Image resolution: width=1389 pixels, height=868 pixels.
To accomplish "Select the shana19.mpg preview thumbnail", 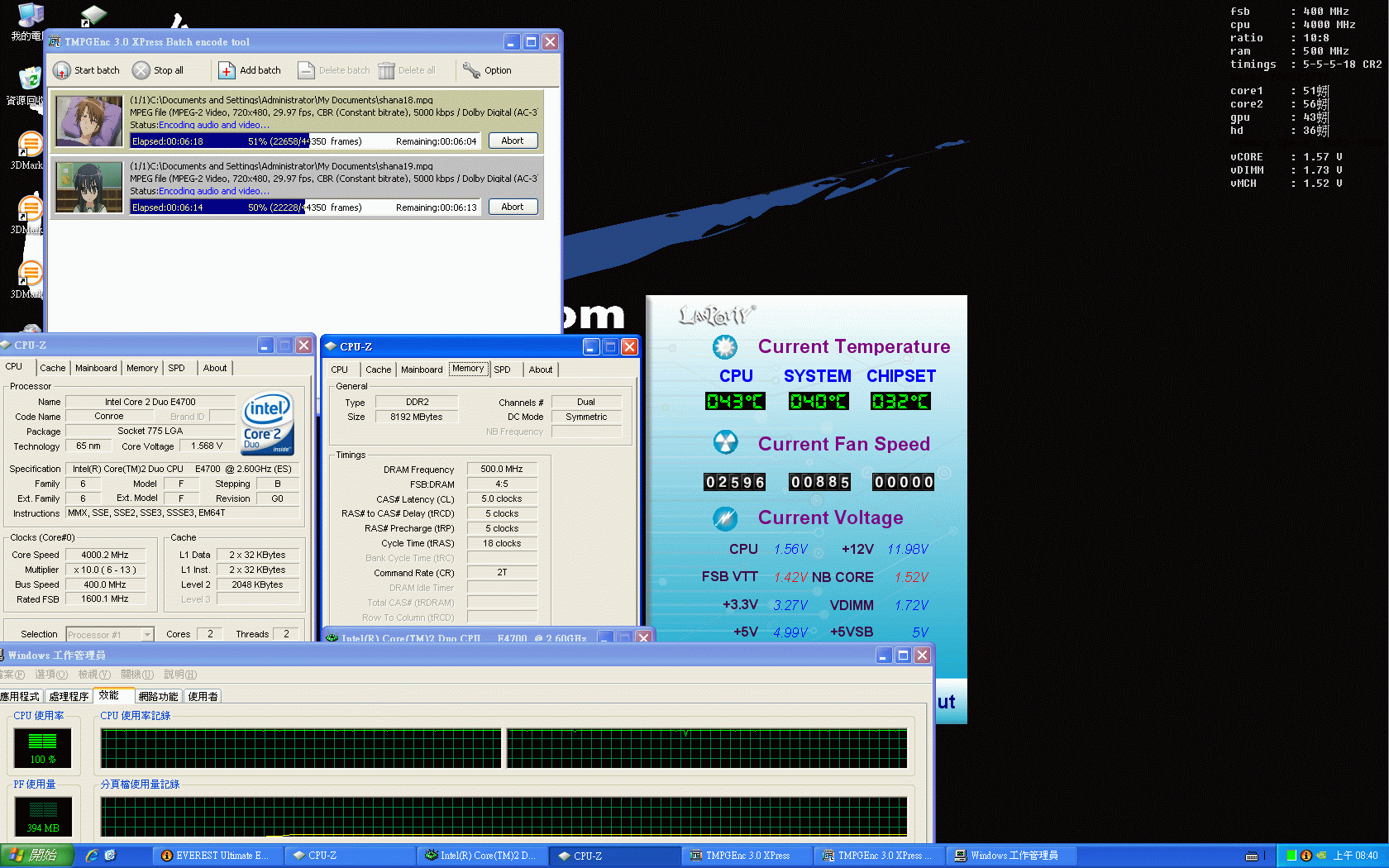I will click(x=89, y=187).
